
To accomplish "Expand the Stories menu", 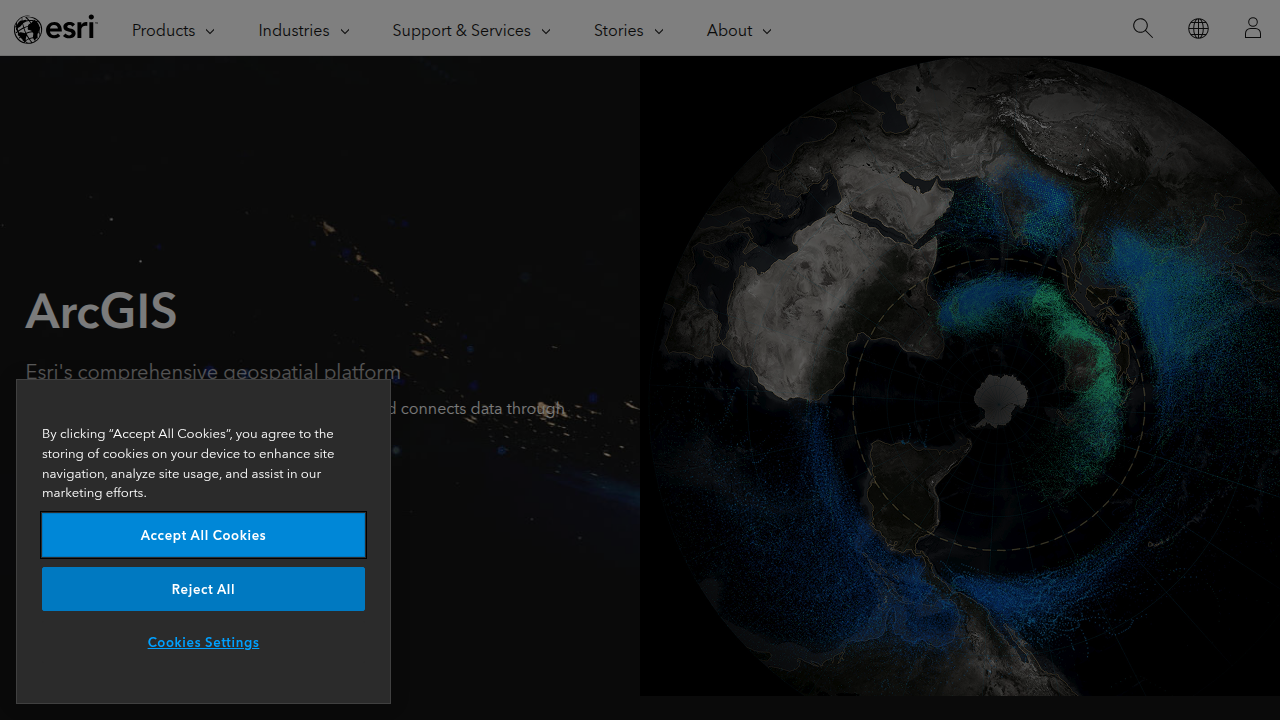I will tap(629, 30).
